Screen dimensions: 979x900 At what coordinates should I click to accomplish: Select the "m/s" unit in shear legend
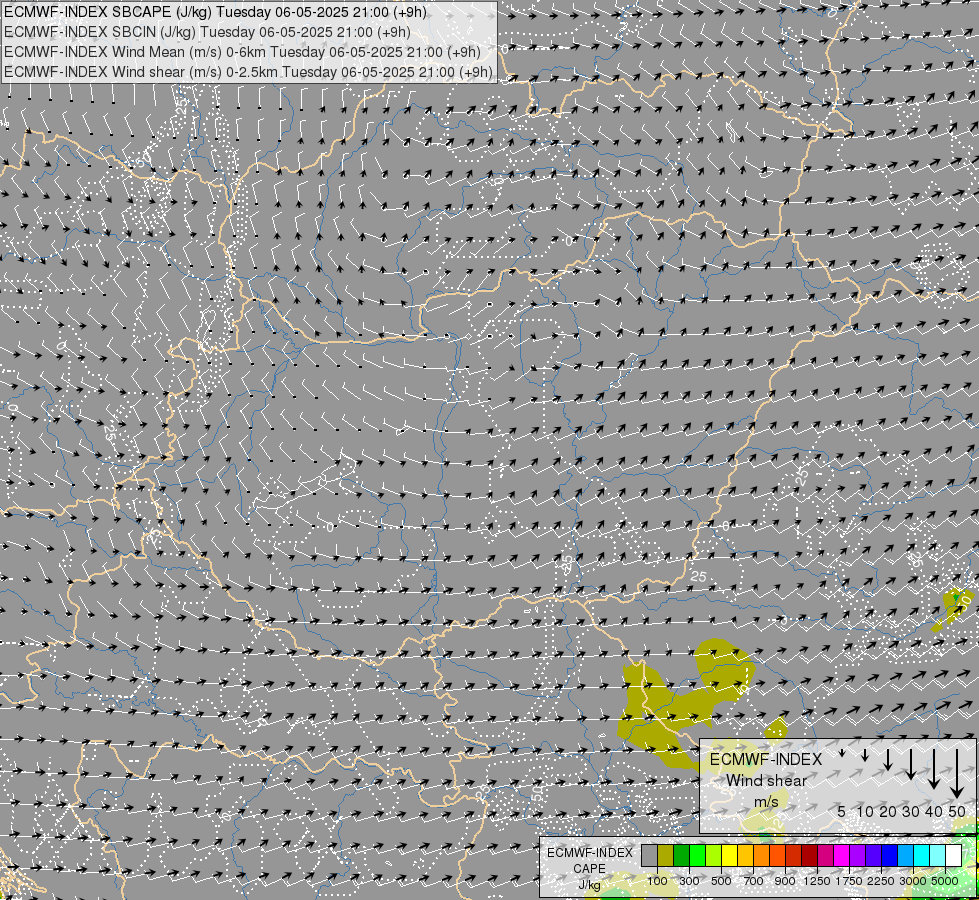[766, 802]
